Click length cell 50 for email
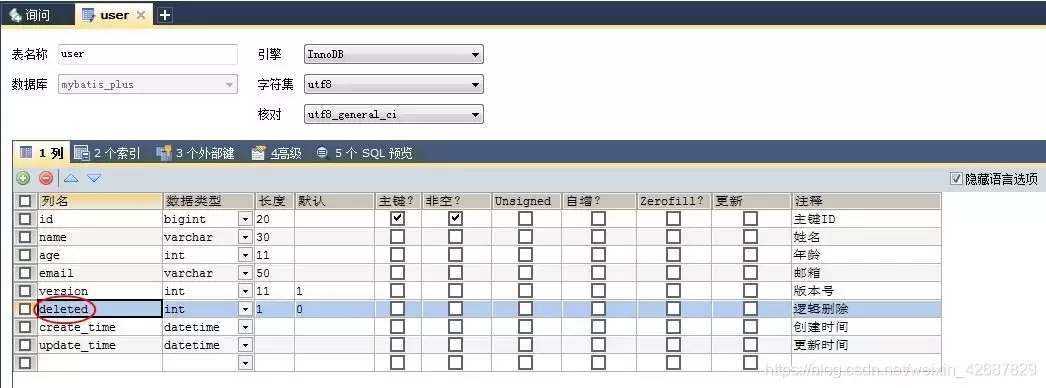Image resolution: width=1046 pixels, height=388 pixels. click(x=274, y=273)
